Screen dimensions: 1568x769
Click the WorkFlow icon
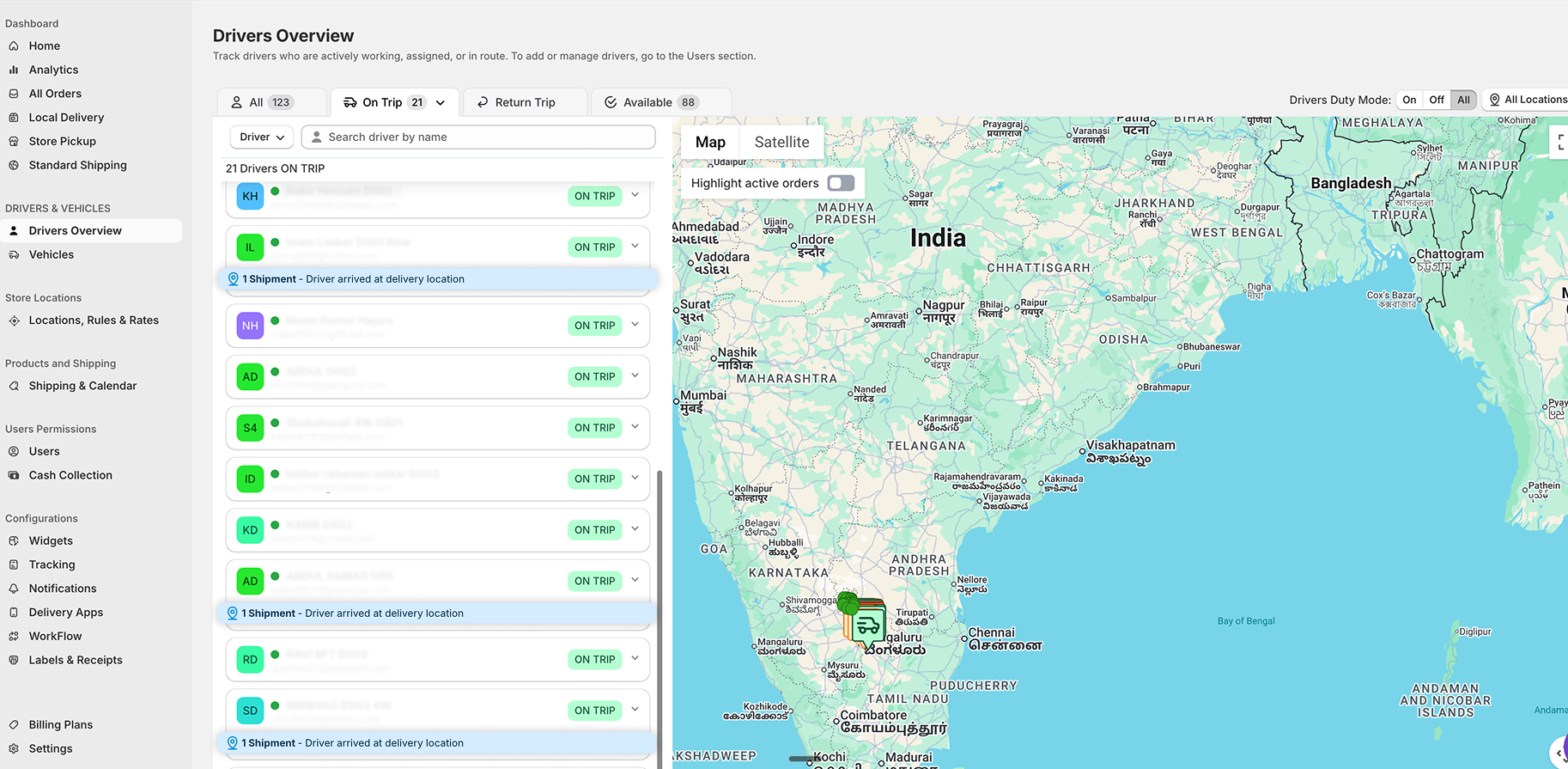pyautogui.click(x=14, y=636)
